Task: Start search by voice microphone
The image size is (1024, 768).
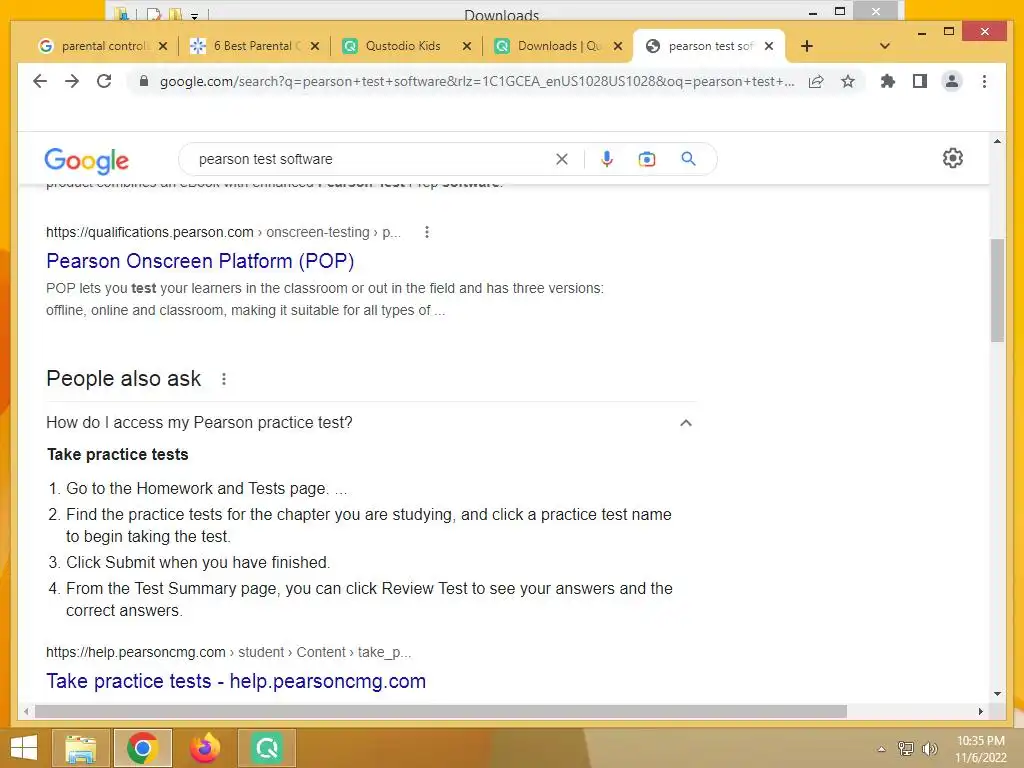Action: [607, 159]
